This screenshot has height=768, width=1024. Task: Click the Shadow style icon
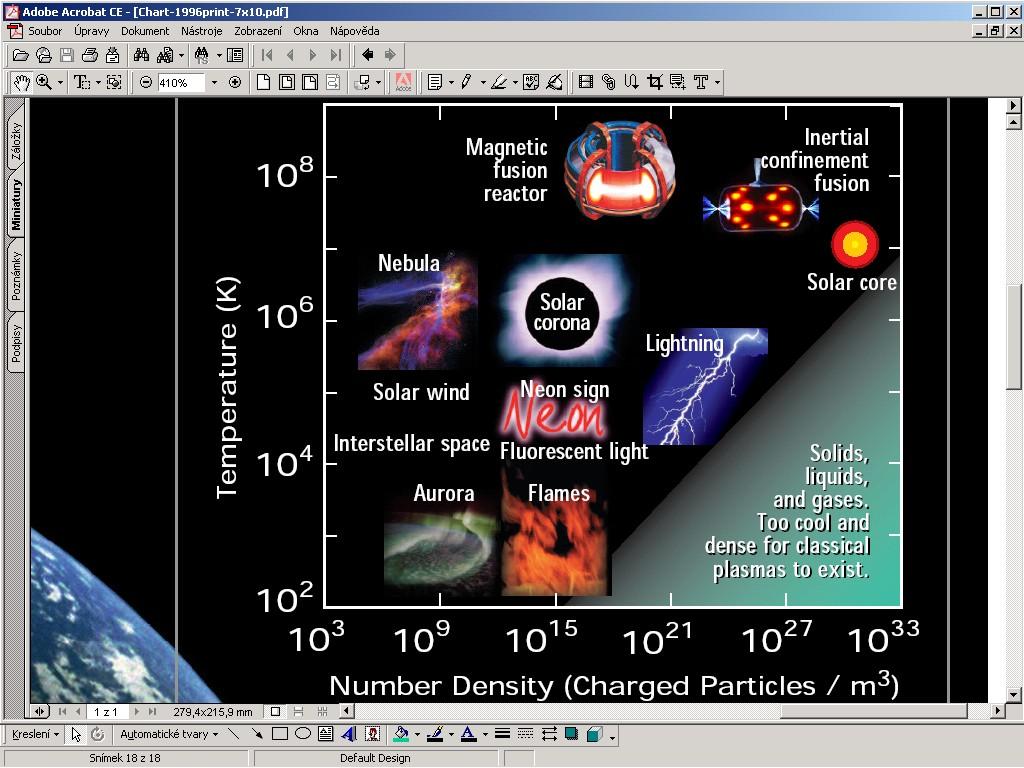point(571,734)
